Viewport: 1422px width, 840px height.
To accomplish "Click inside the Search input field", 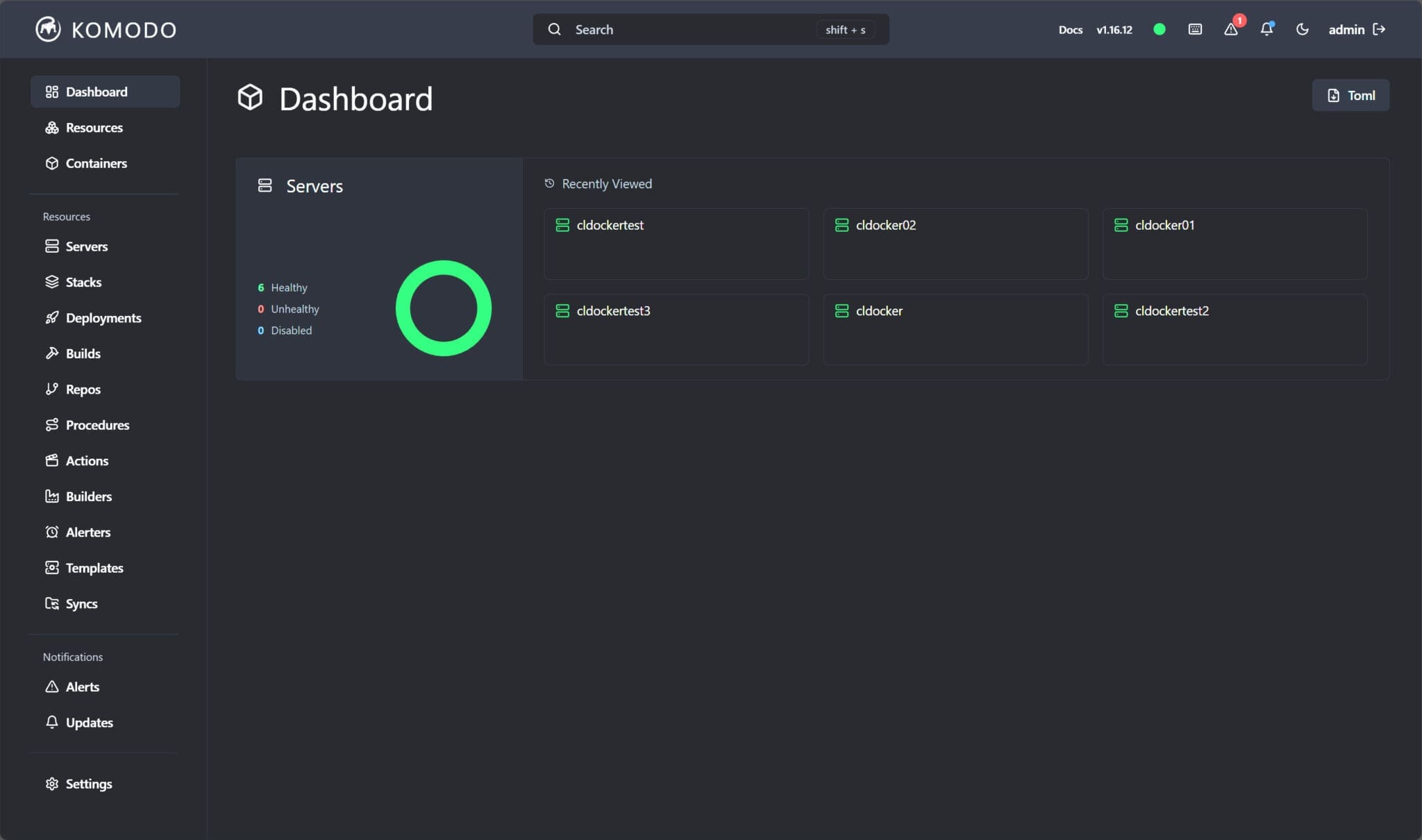I will pyautogui.click(x=694, y=29).
